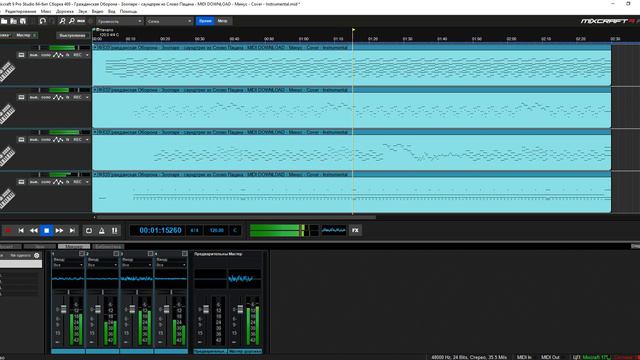Open fx for the third track

tap(68, 140)
